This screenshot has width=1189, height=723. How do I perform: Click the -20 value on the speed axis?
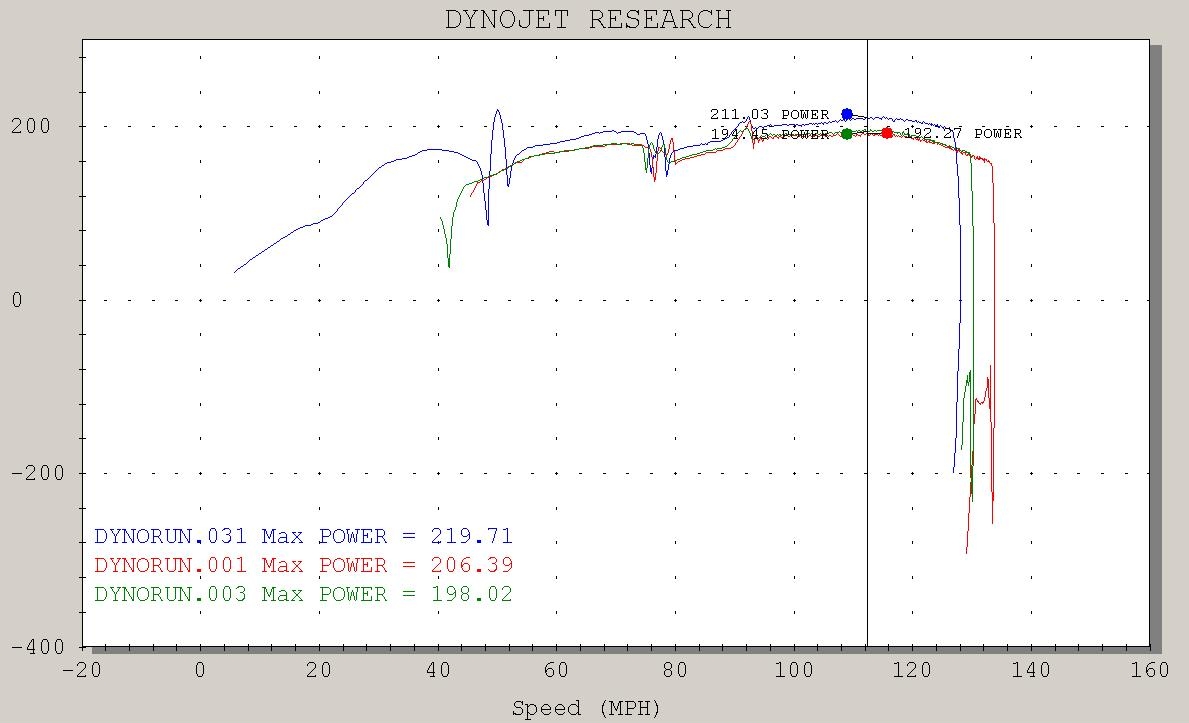82,670
